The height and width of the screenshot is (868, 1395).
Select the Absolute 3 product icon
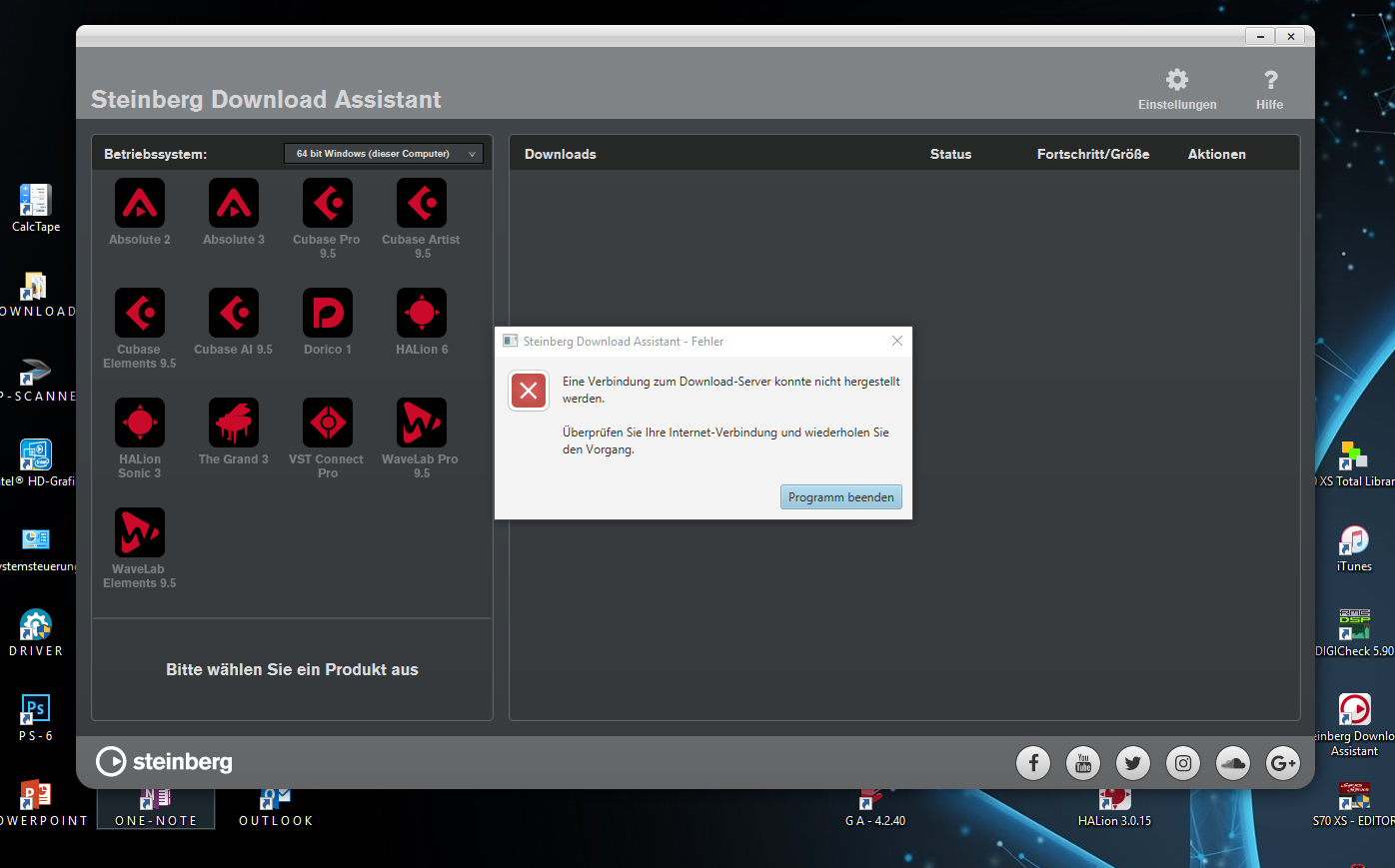pos(234,203)
